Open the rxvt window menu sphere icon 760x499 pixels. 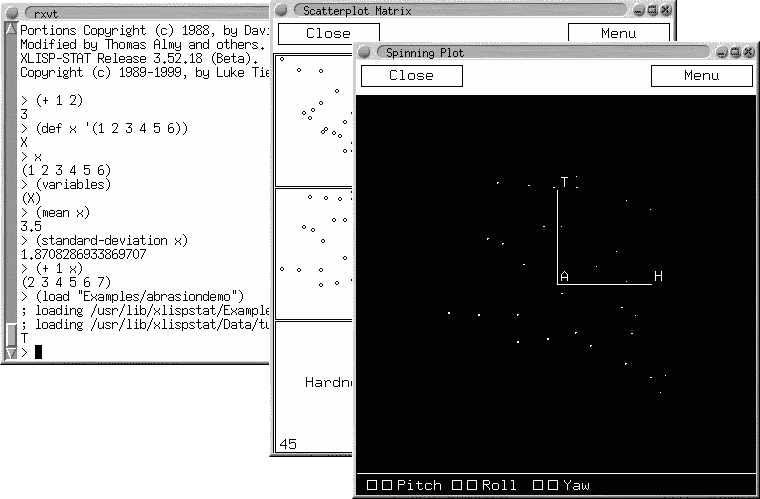click(12, 13)
